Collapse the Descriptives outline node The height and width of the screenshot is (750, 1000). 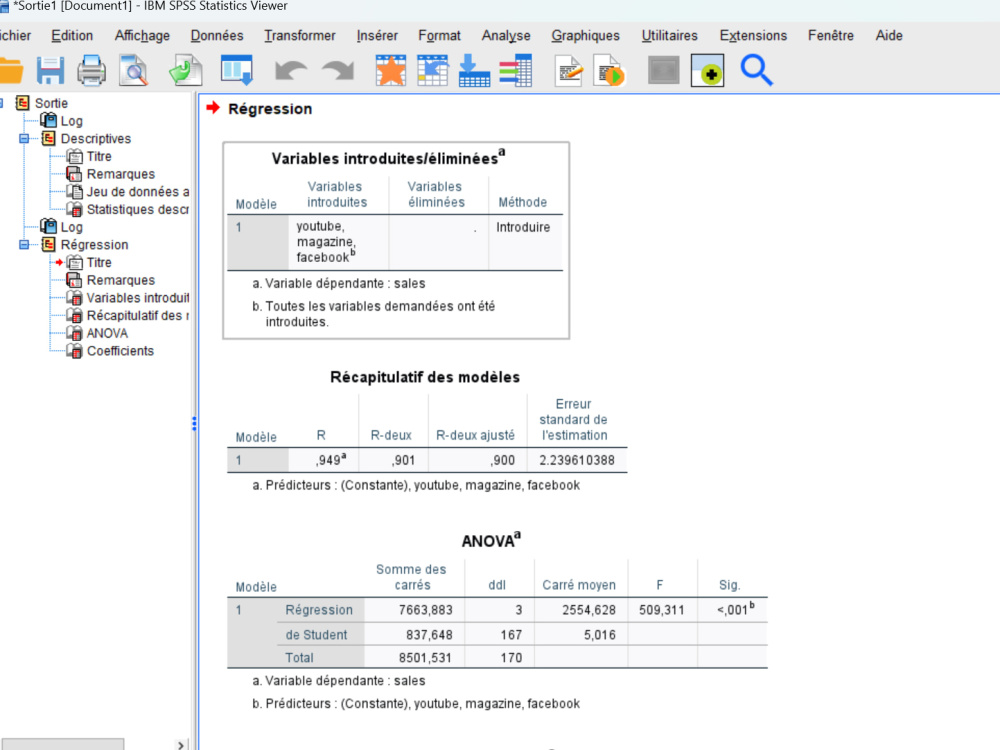point(24,138)
